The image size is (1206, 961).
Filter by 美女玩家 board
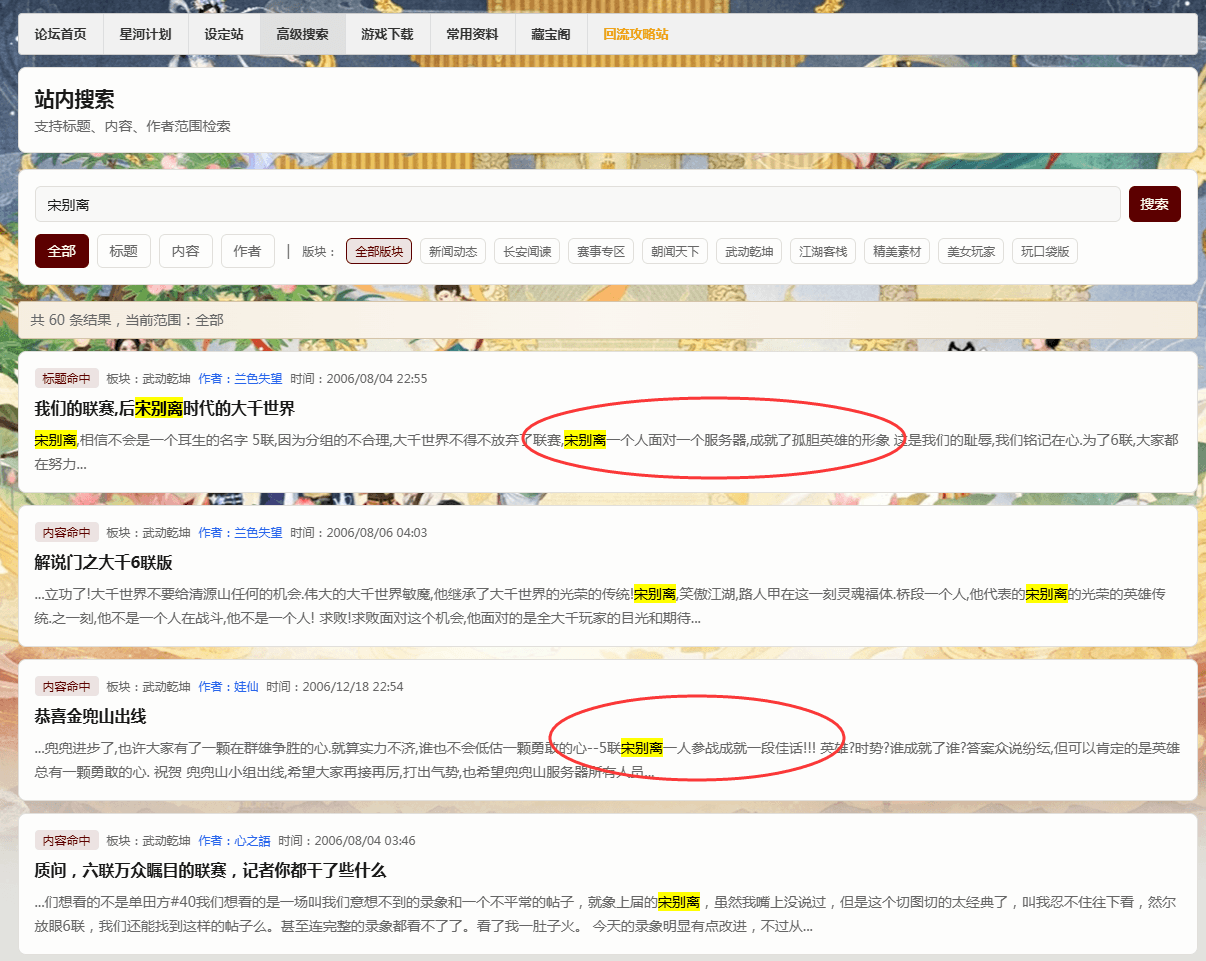pyautogui.click(x=971, y=251)
